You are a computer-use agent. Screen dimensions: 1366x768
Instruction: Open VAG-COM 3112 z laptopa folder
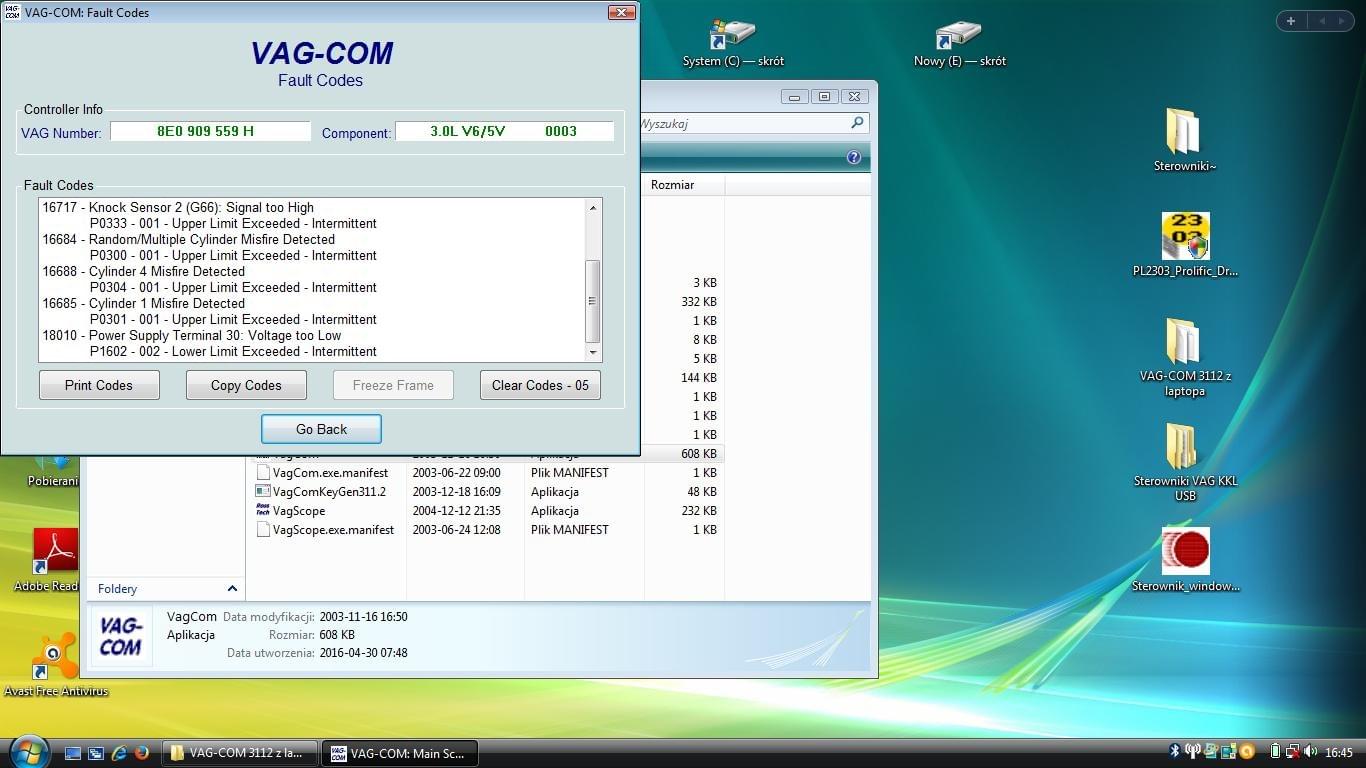[1185, 357]
